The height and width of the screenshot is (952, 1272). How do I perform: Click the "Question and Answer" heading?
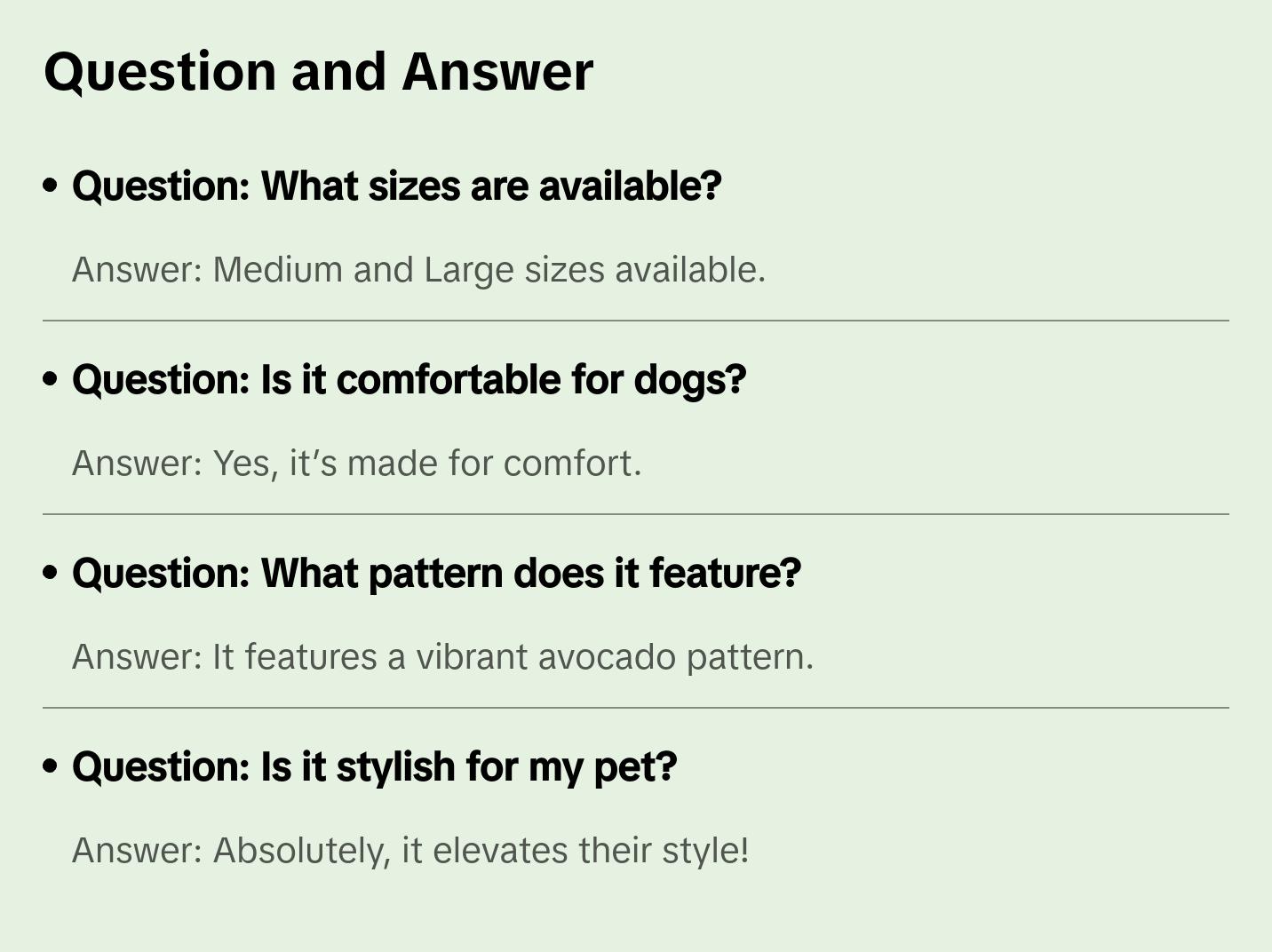318,71
